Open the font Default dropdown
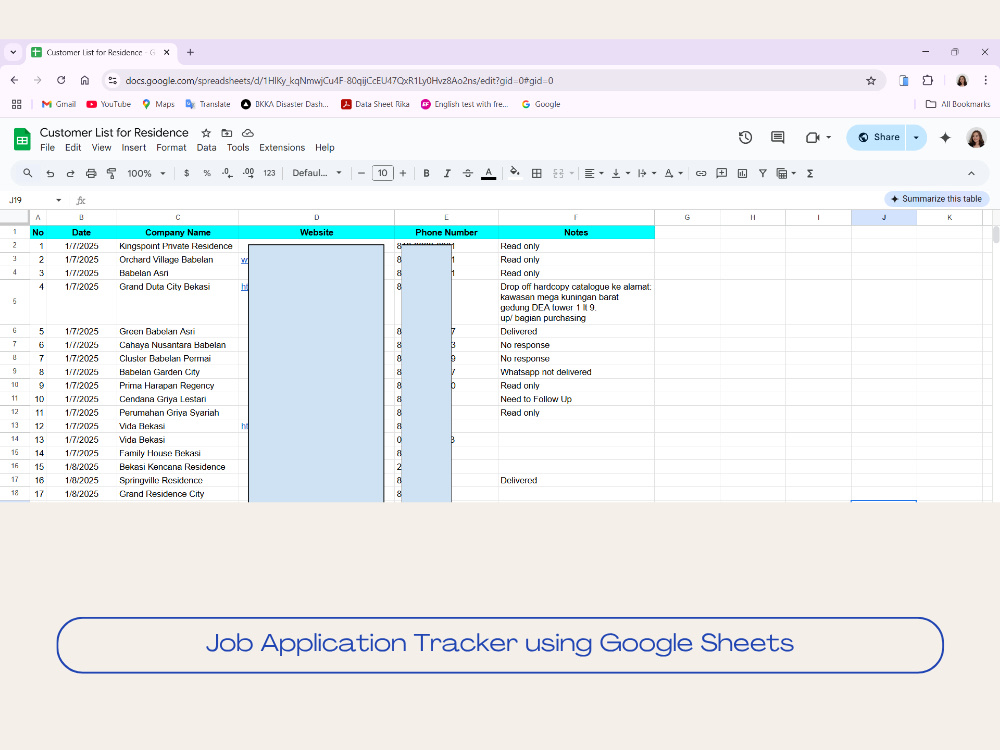Screen dimensions: 1000x750 317,173
